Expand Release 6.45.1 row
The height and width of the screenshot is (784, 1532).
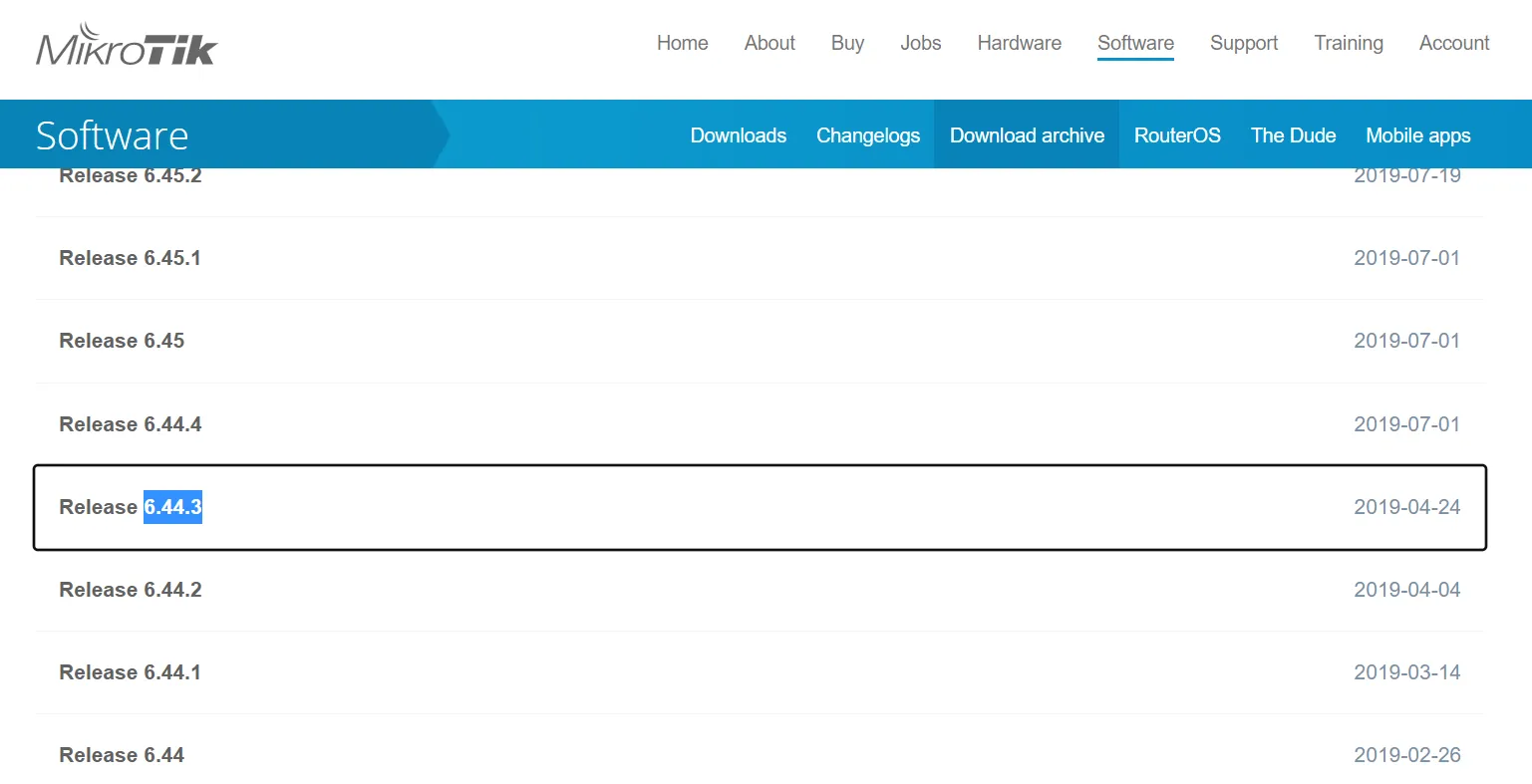(760, 258)
